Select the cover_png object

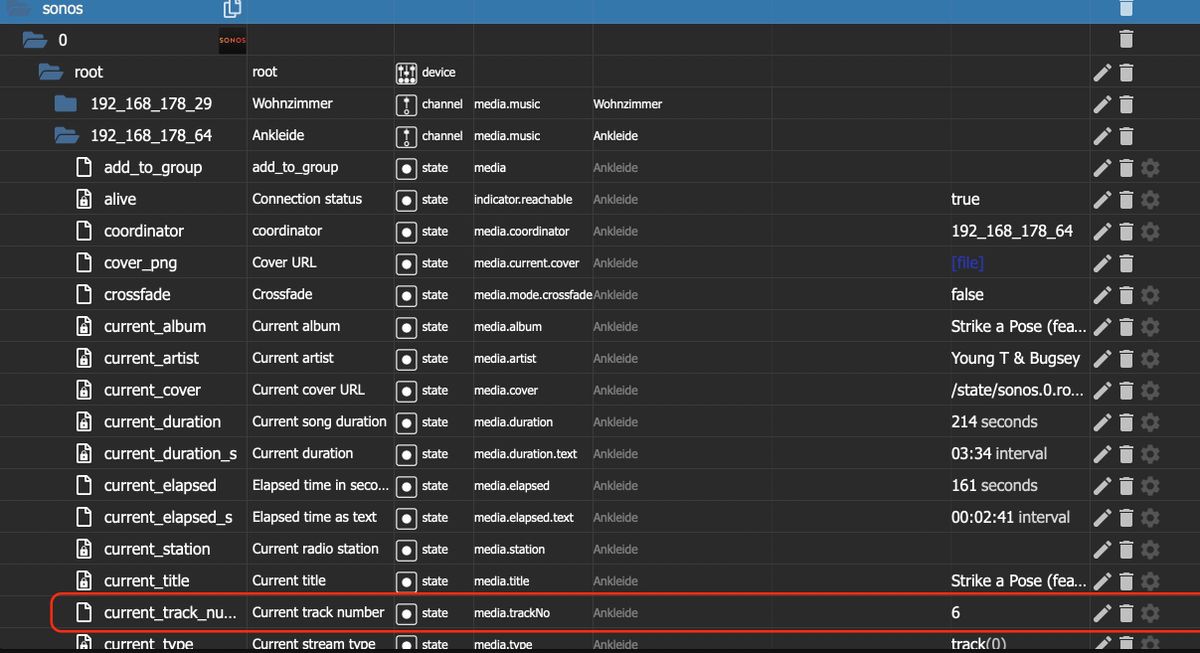(141, 263)
